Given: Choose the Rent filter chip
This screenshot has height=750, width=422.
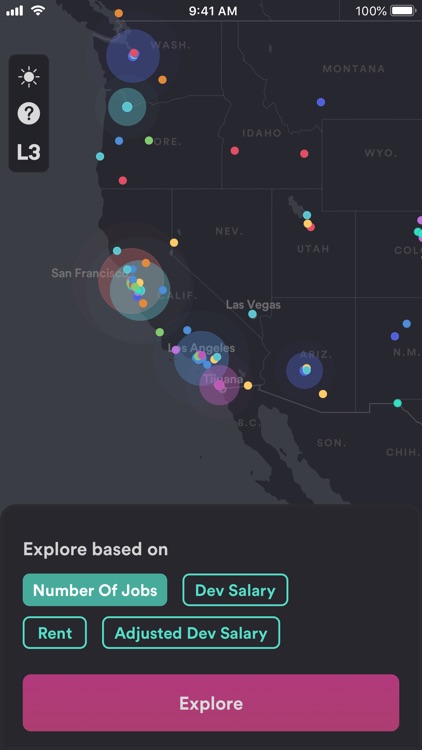Looking at the screenshot, I should [x=55, y=633].
